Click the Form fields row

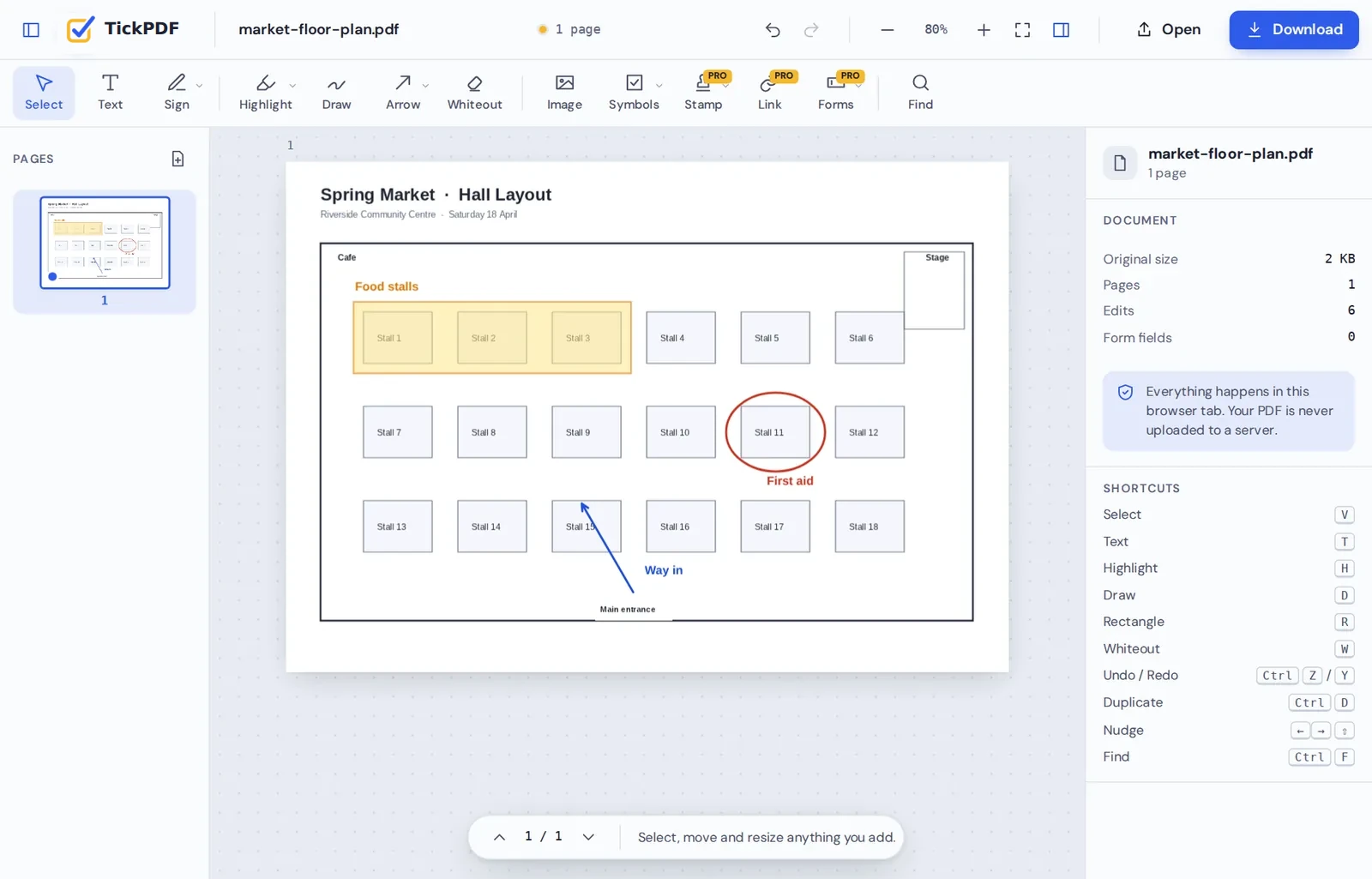coord(1229,337)
